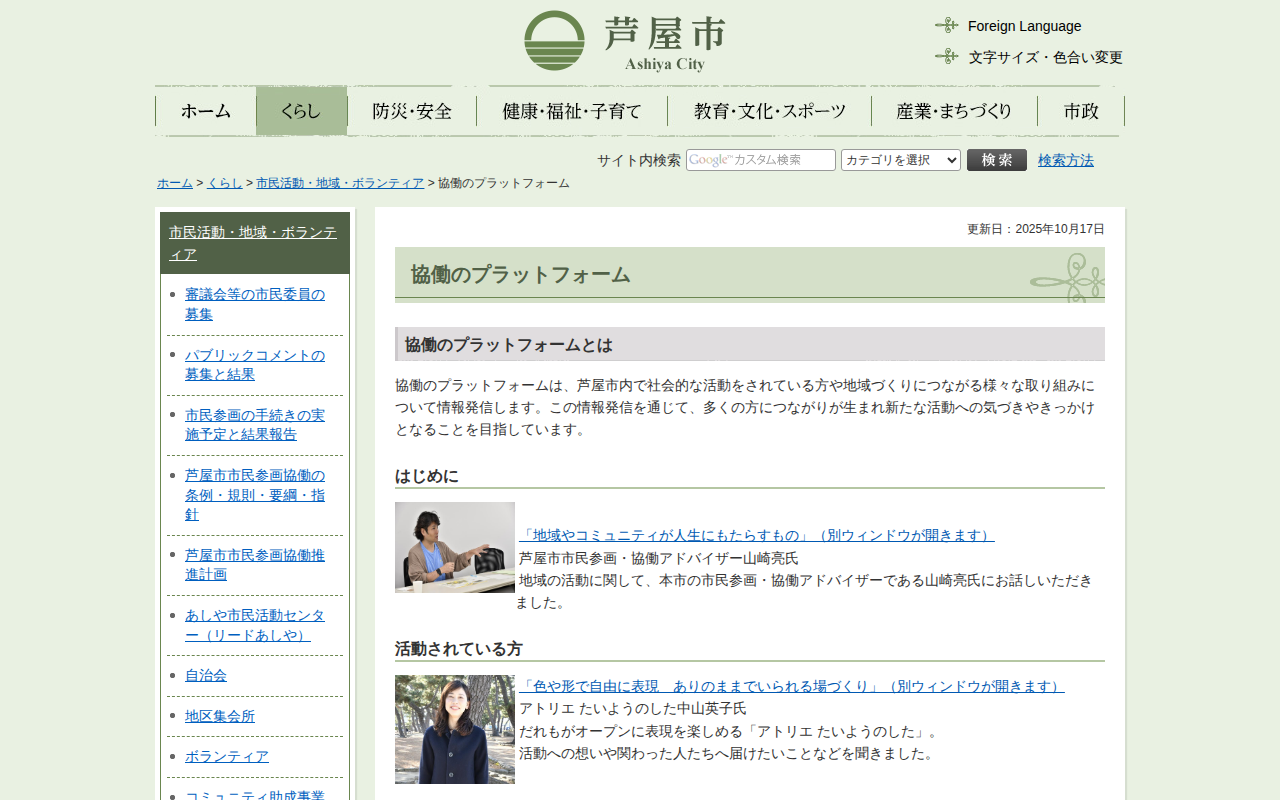Screen dimensions: 1280x800
Task: Click the photo of 中山英子
Action: pos(455,729)
